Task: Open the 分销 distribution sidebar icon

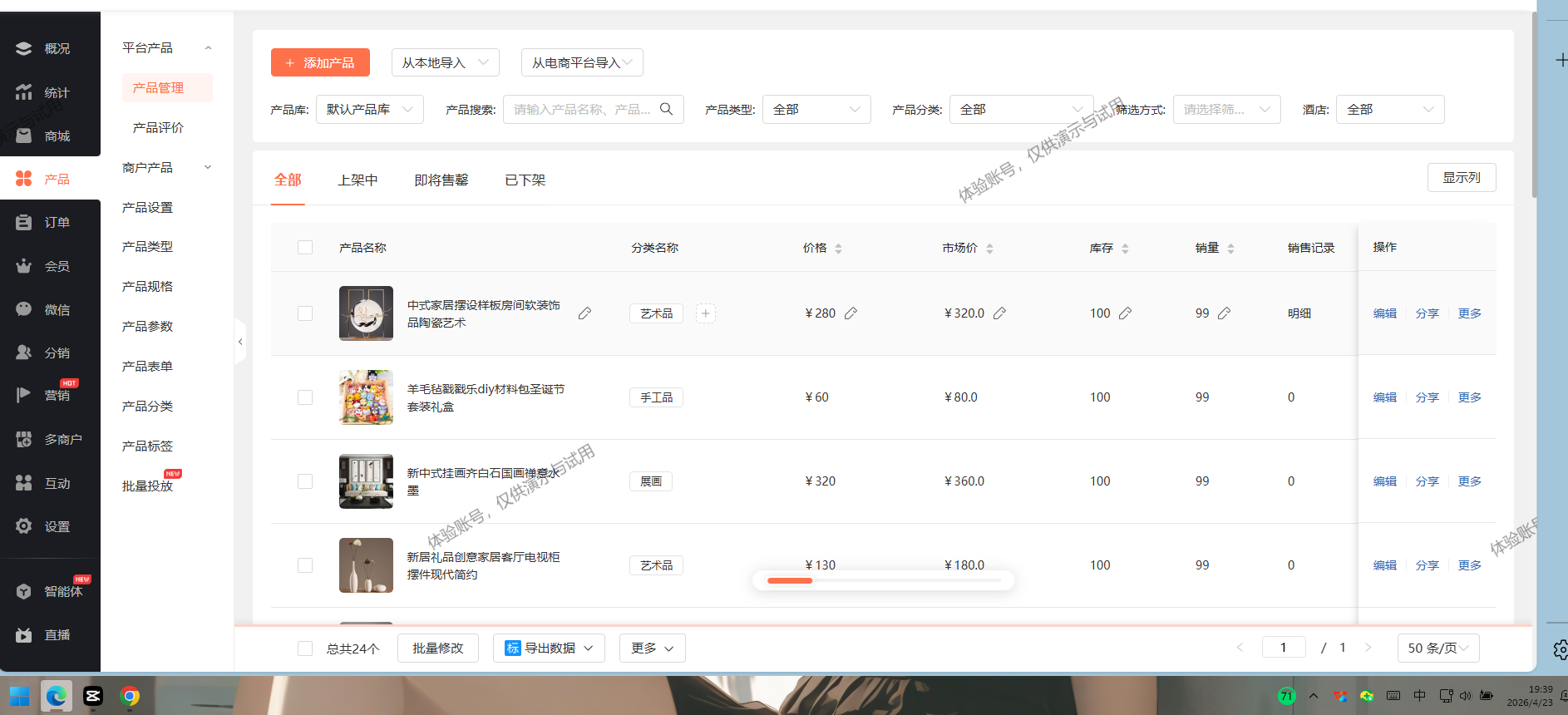Action: point(24,353)
